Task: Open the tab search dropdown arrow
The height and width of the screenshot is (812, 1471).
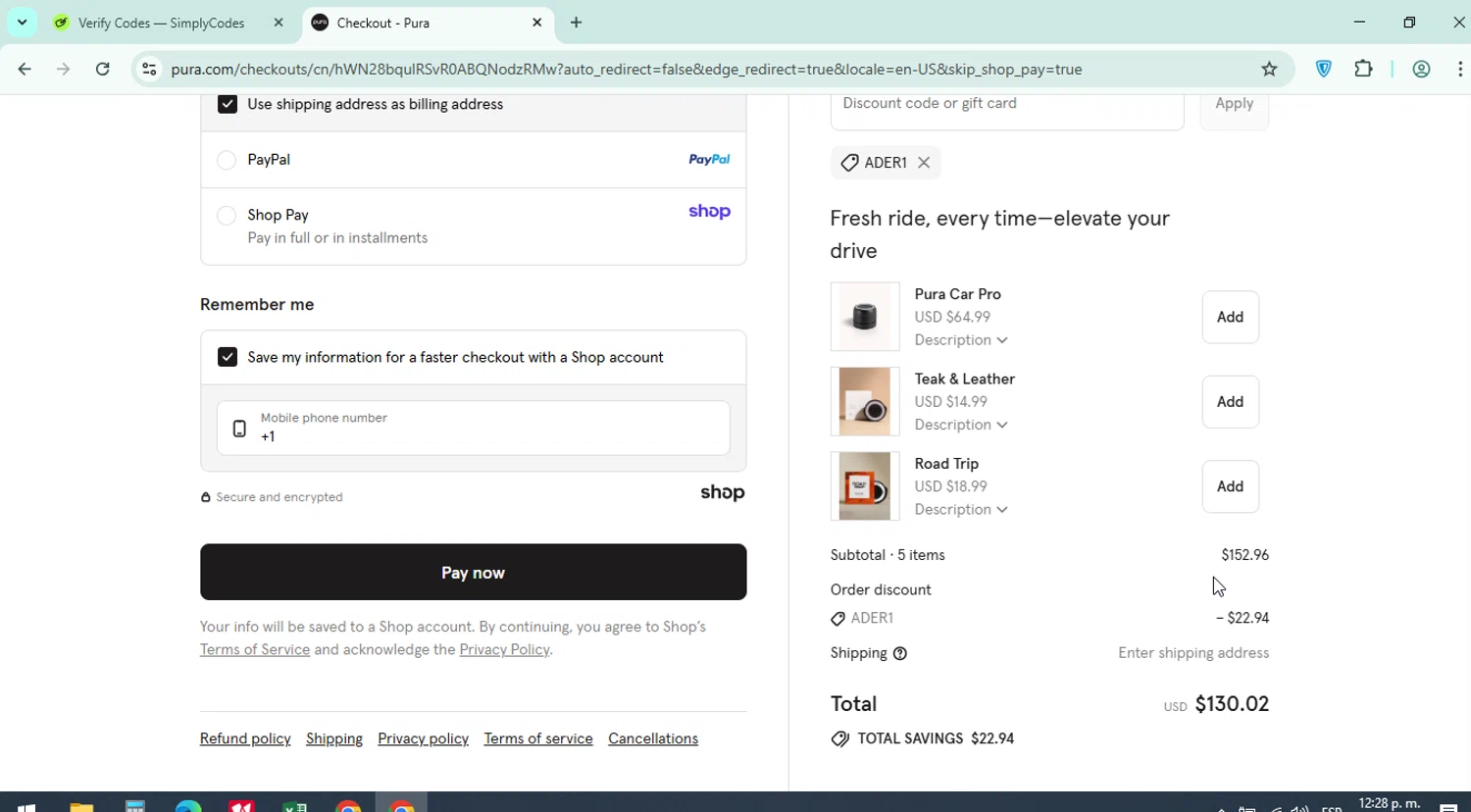Action: tap(22, 23)
